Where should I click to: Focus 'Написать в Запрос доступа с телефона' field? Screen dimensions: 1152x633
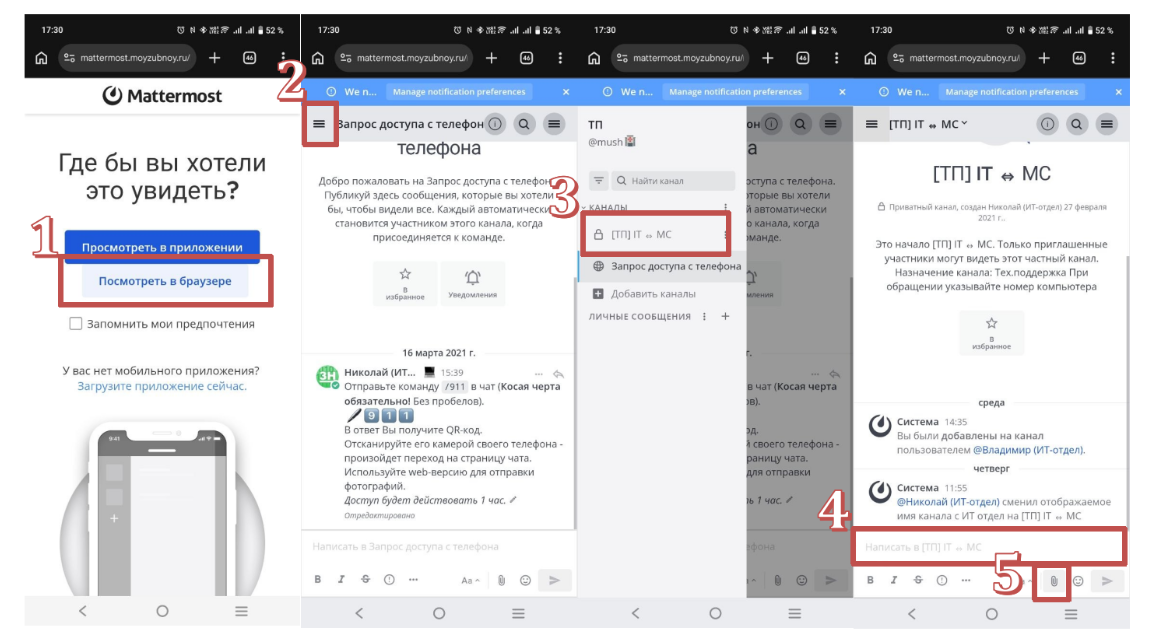439,546
